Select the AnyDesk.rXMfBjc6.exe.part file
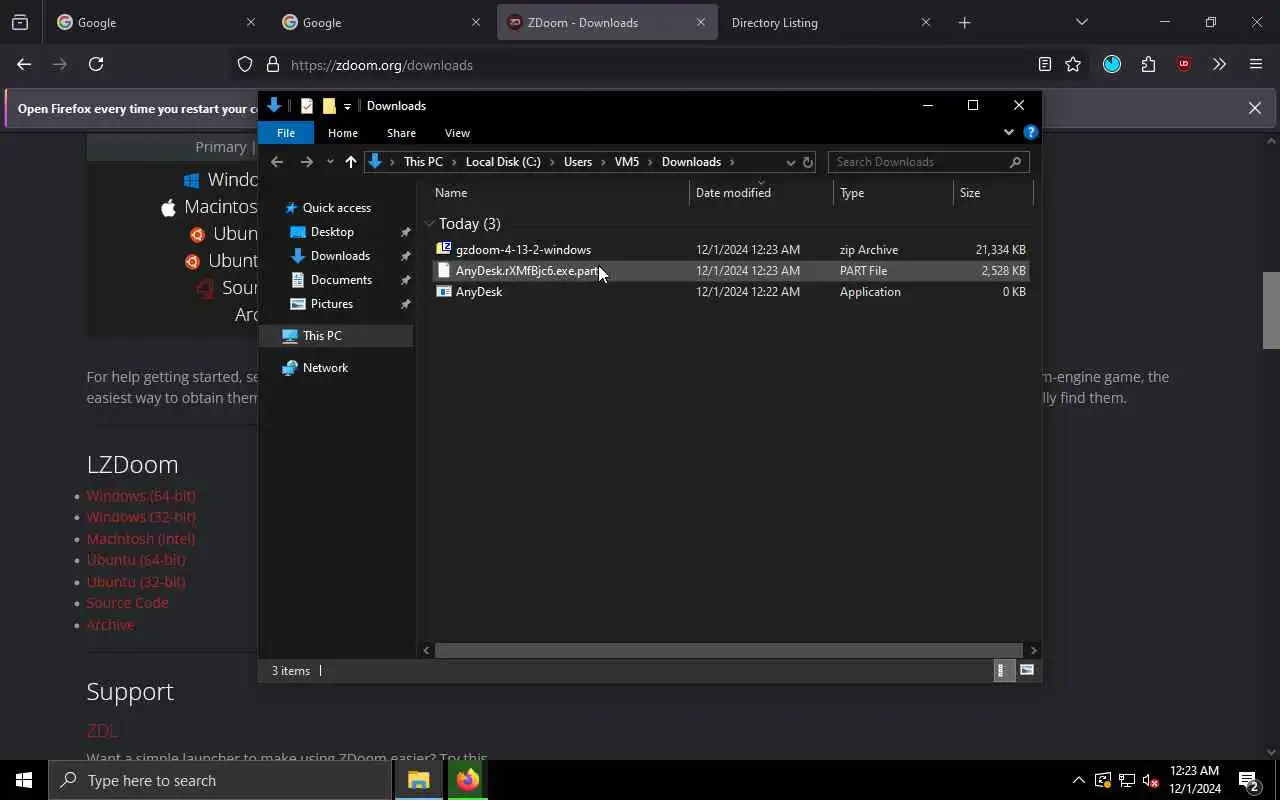Viewport: 1280px width, 800px height. 731,271
